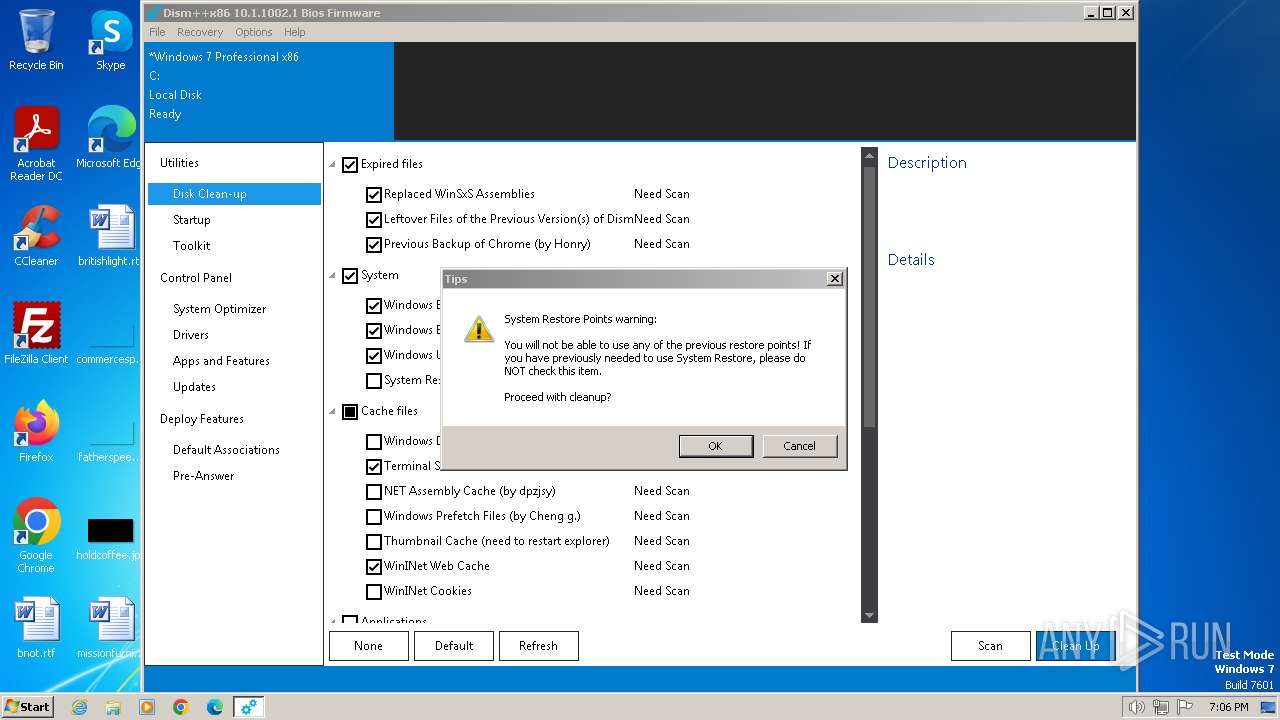The image size is (1280, 720).
Task: Toggle the System group checkbox
Action: (x=350, y=275)
